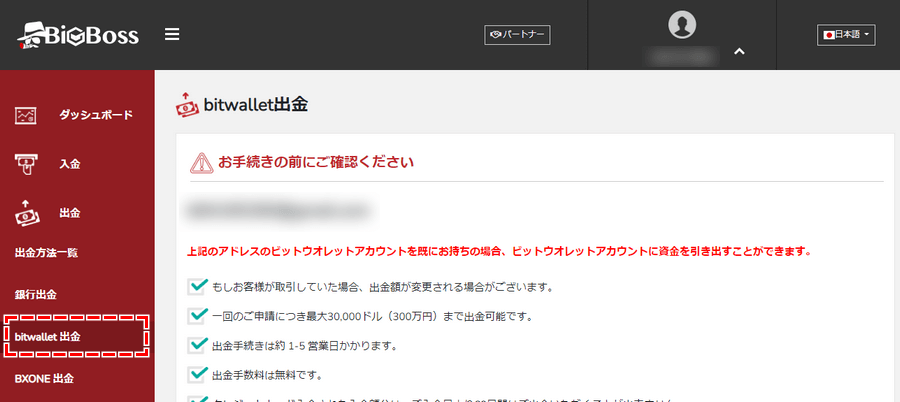Viewport: 900px width, 402px height.
Task: Collapse the account menu chevron
Action: pos(739,52)
